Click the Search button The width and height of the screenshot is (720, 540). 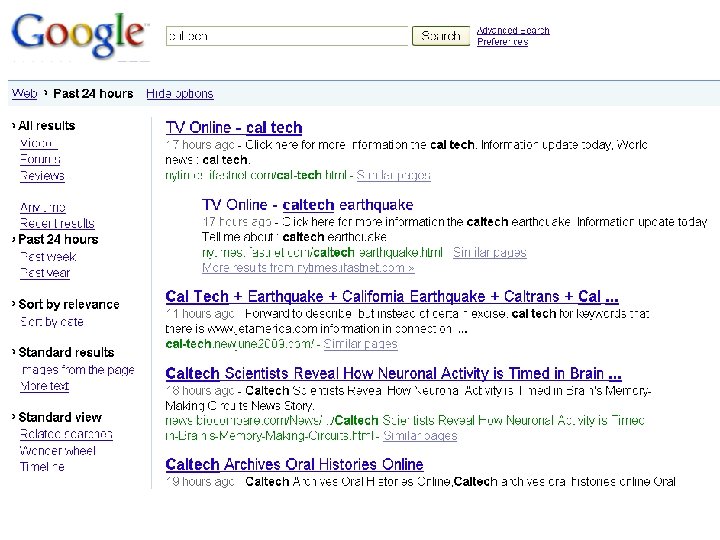pos(441,36)
